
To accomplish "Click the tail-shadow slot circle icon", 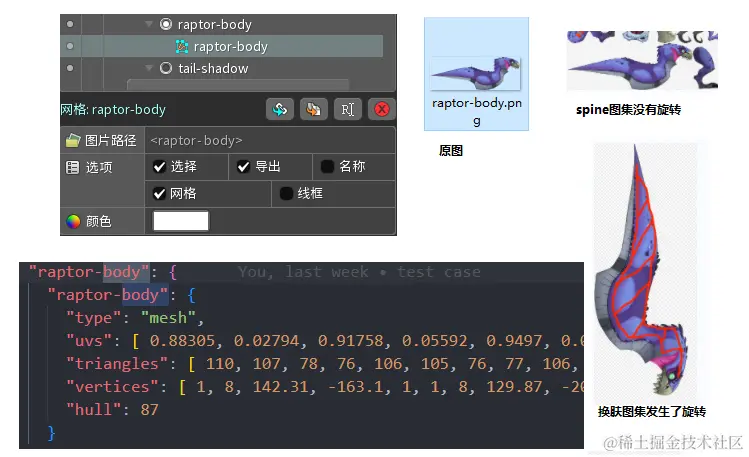I will click(x=166, y=68).
